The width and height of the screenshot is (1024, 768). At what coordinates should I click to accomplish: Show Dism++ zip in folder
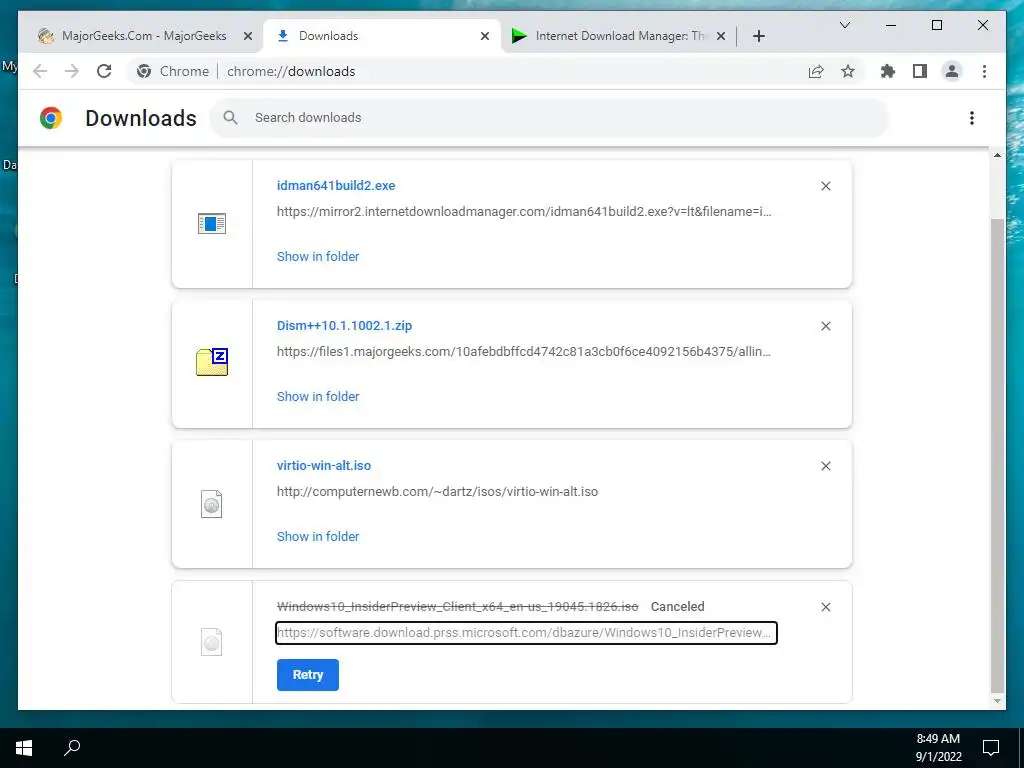pos(318,396)
